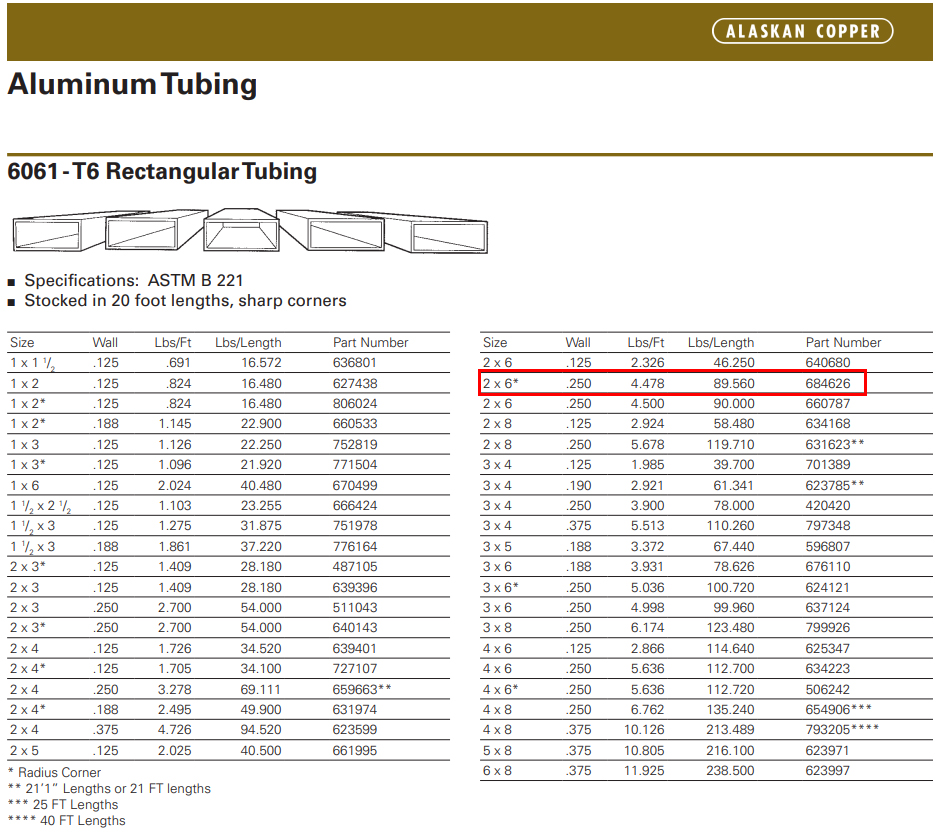Click the highlighted part number 684626
938x833 pixels.
coord(828,383)
